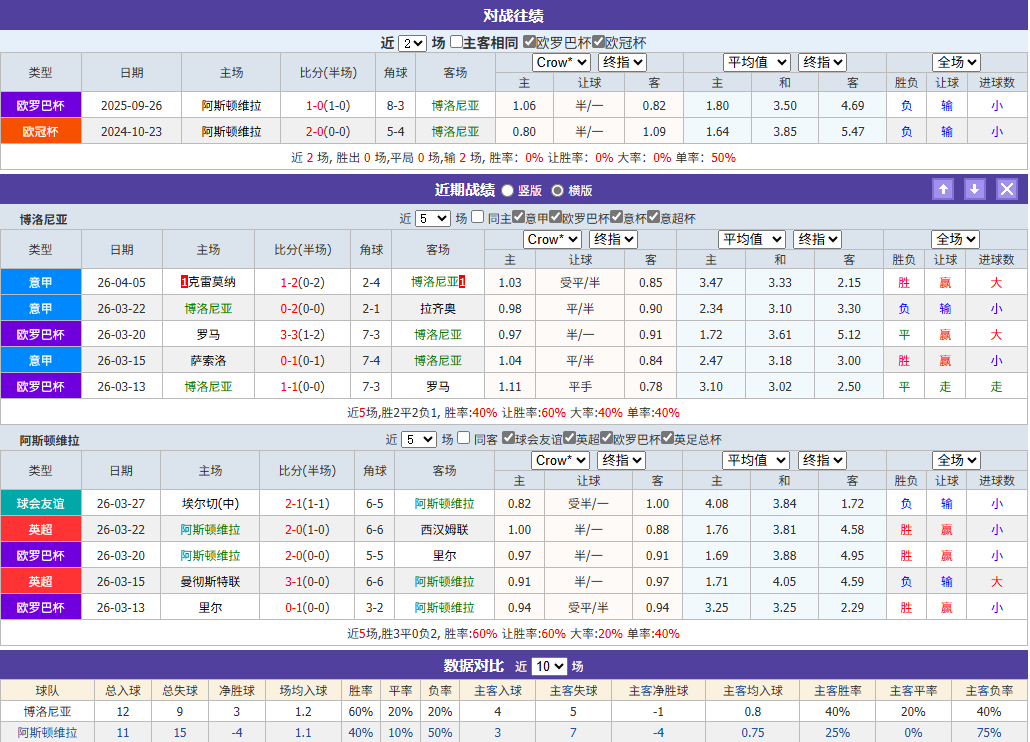Check the 同主 checkbox
The image size is (1030, 742).
[477, 216]
